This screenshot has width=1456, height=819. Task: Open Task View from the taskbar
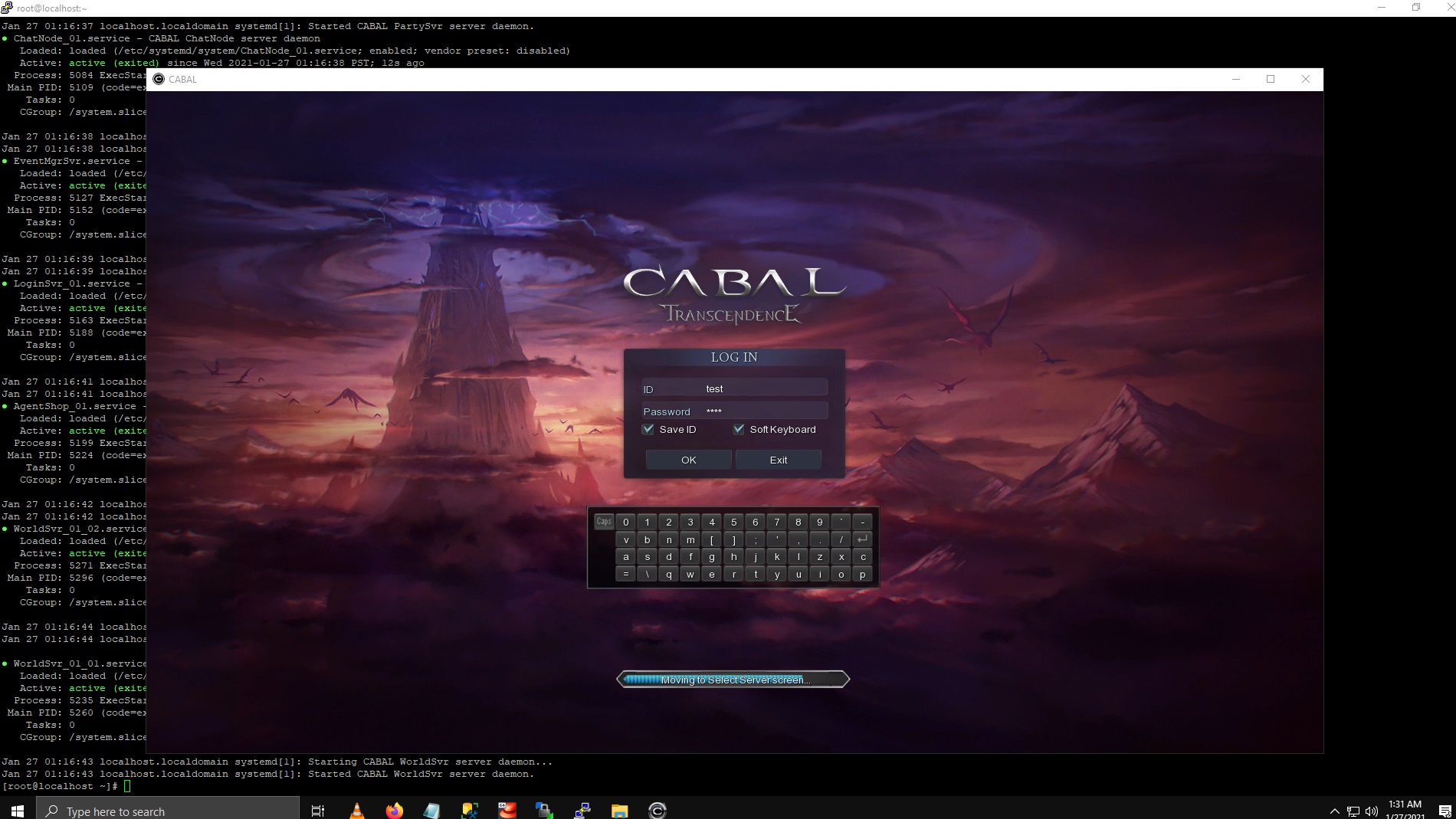(318, 810)
